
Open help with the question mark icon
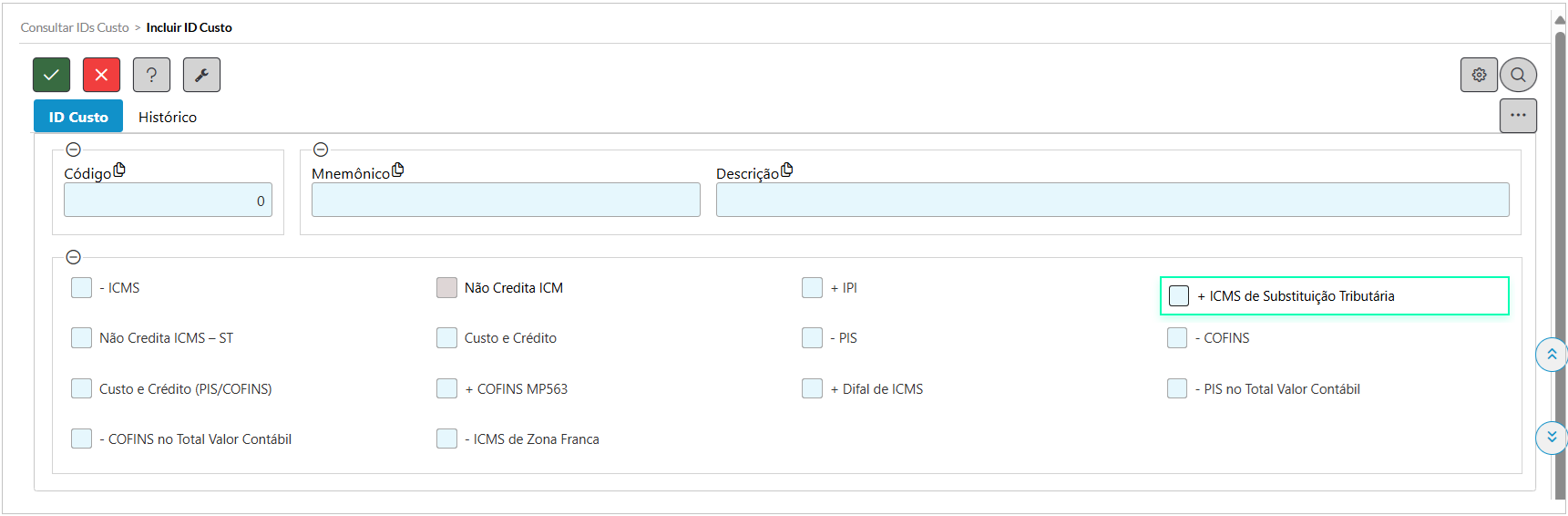151,75
